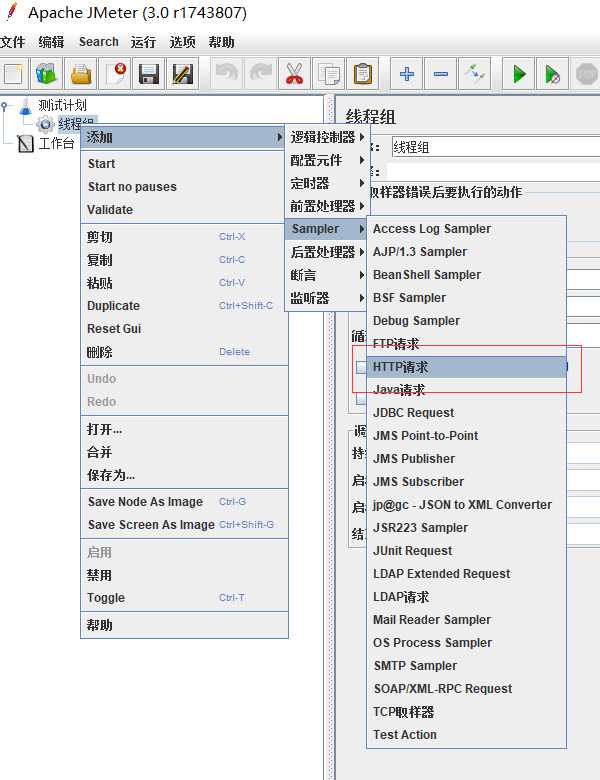
Task: Choose Save Node As Image
Action: click(184, 501)
